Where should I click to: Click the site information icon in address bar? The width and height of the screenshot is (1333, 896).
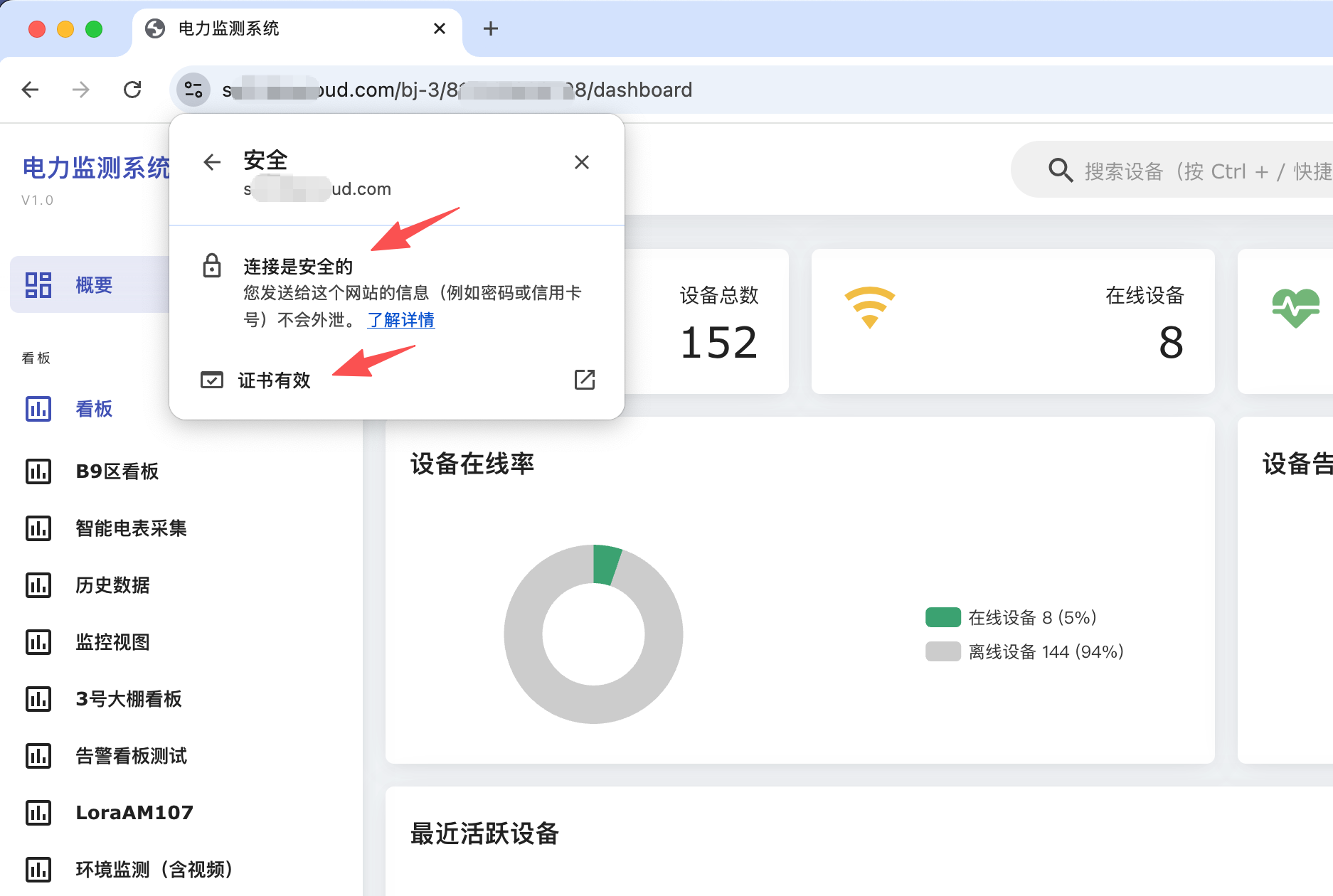tap(193, 90)
